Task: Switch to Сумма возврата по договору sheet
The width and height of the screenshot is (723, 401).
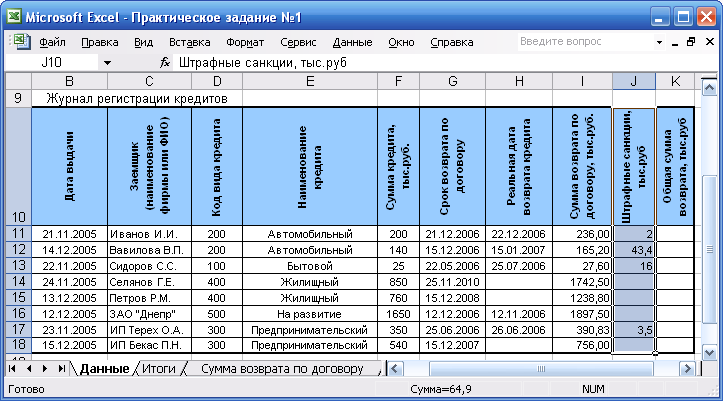Action: pyautogui.click(x=282, y=369)
